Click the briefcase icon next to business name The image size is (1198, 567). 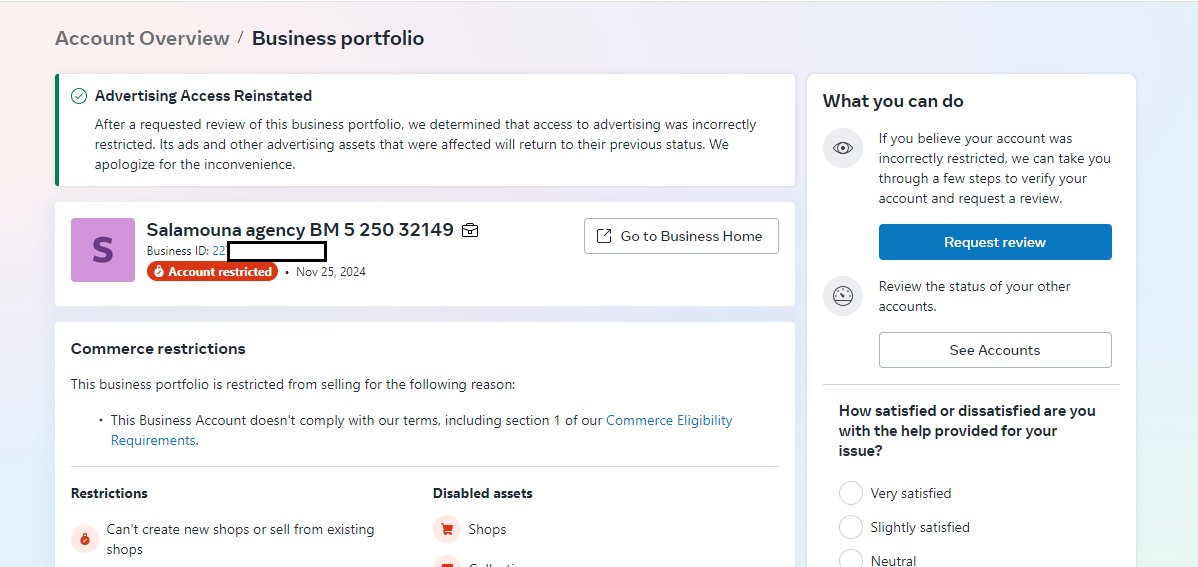[471, 230]
